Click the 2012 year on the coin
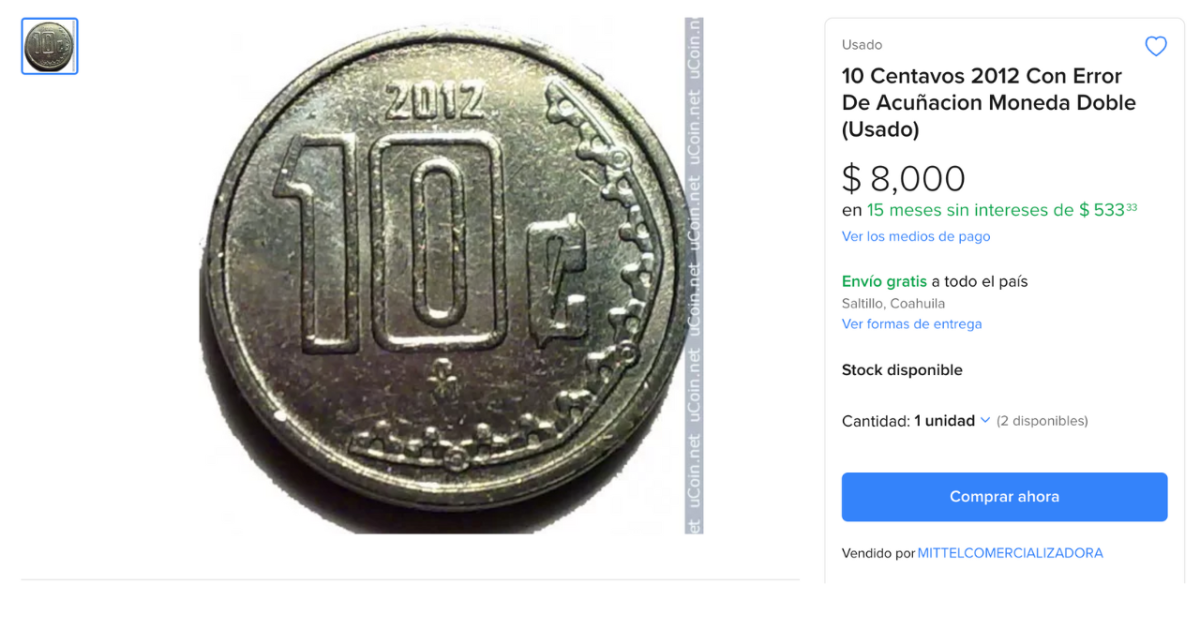The height and width of the screenshot is (630, 1200). point(433,101)
